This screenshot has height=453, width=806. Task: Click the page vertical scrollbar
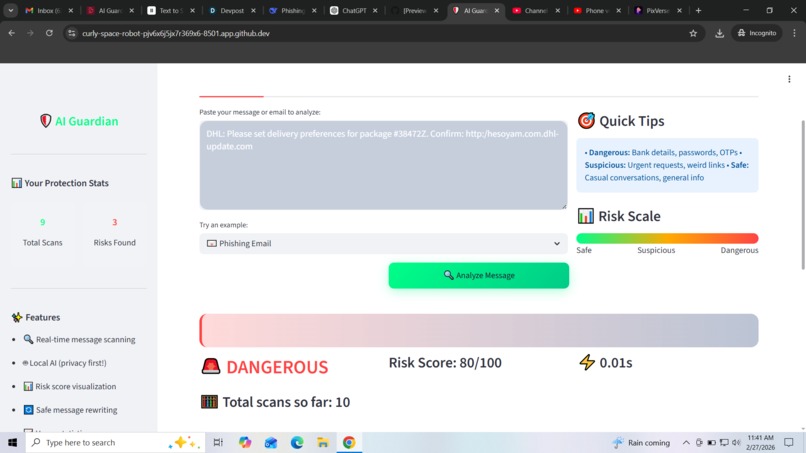pos(802,194)
